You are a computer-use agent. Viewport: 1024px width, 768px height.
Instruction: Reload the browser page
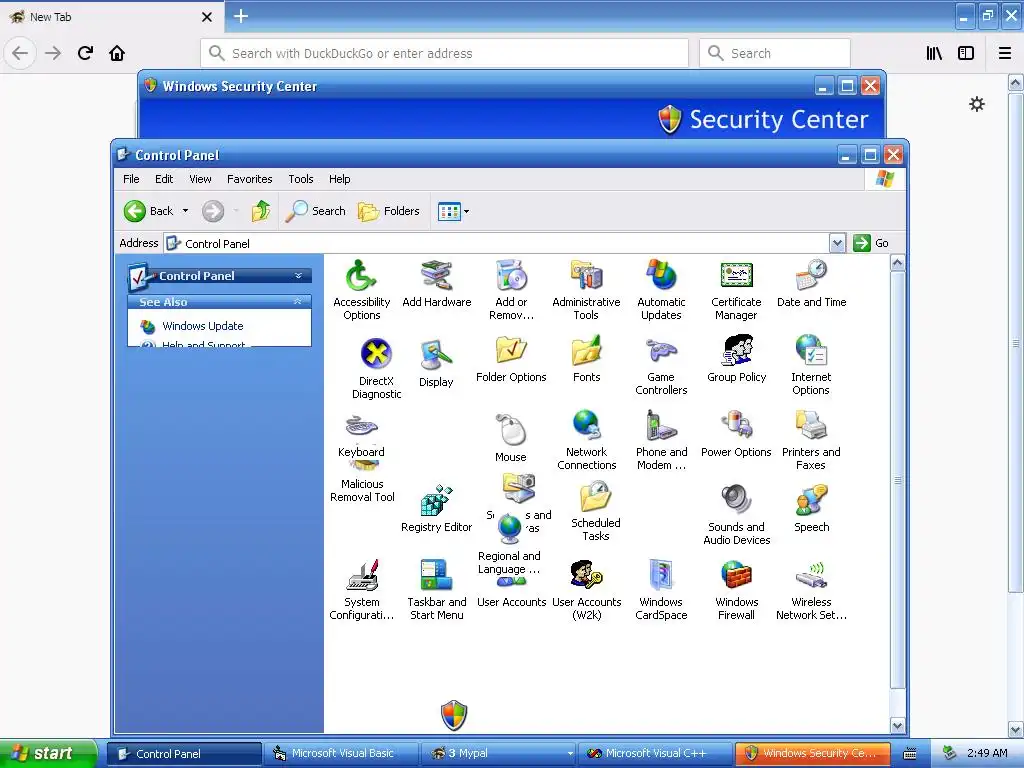point(85,53)
